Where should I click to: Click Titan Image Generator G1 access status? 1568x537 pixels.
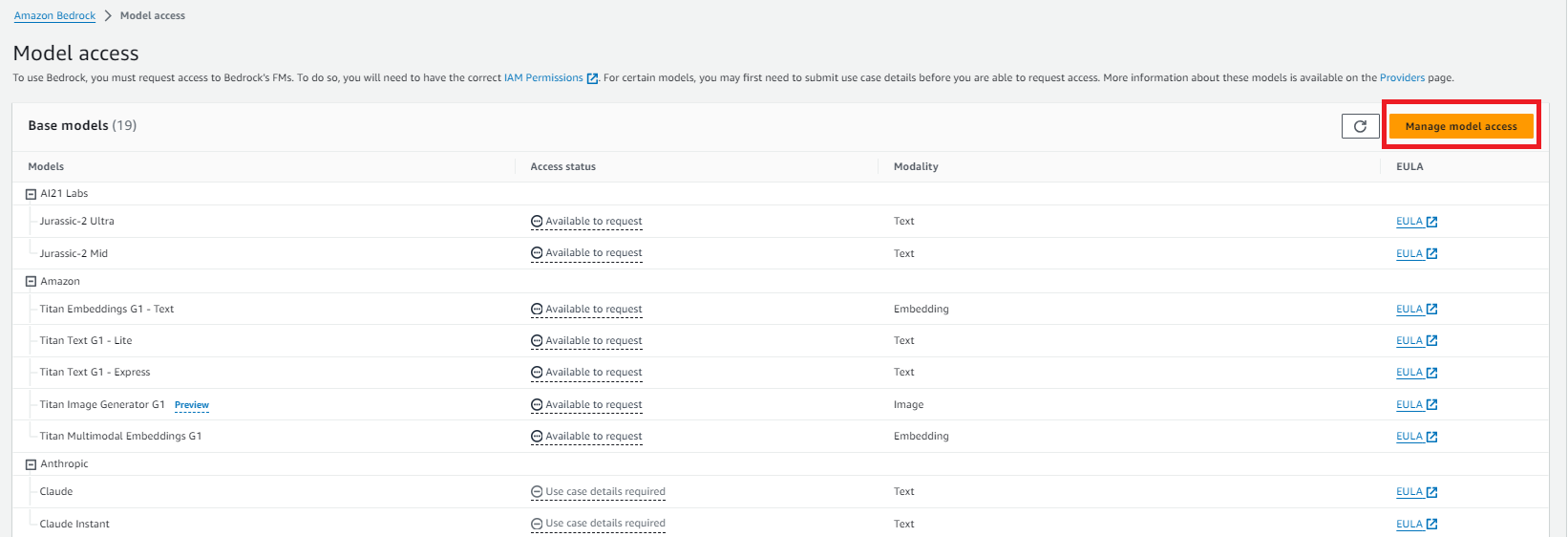coord(586,405)
